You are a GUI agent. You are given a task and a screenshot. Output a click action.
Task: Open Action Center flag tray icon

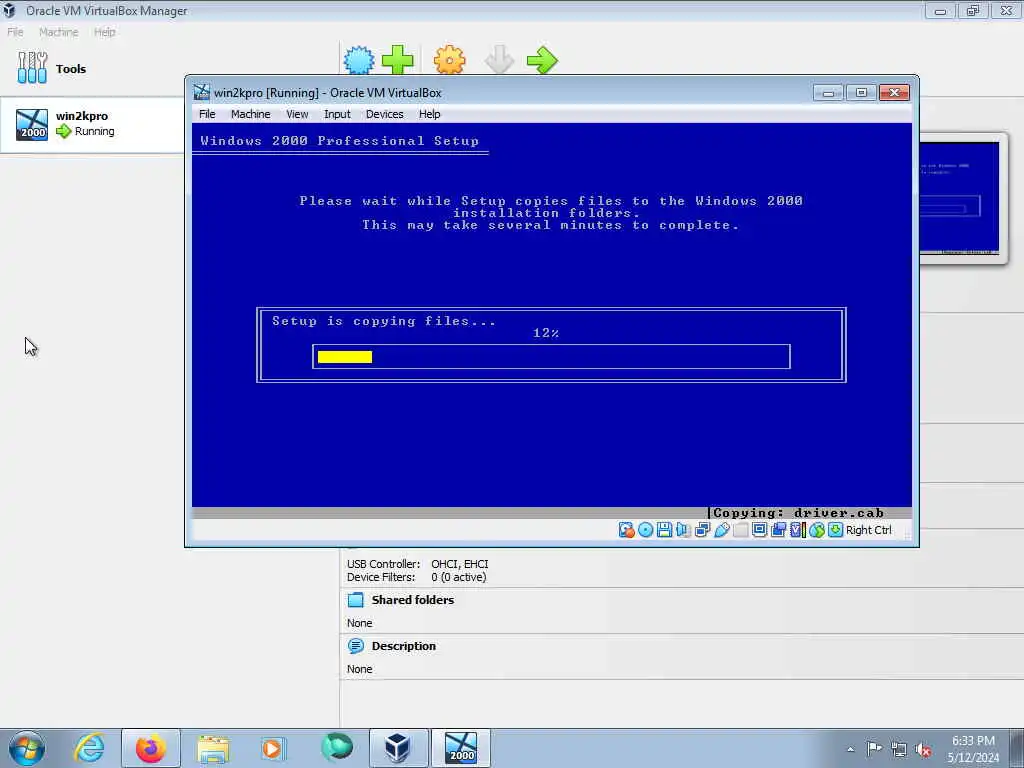874,749
